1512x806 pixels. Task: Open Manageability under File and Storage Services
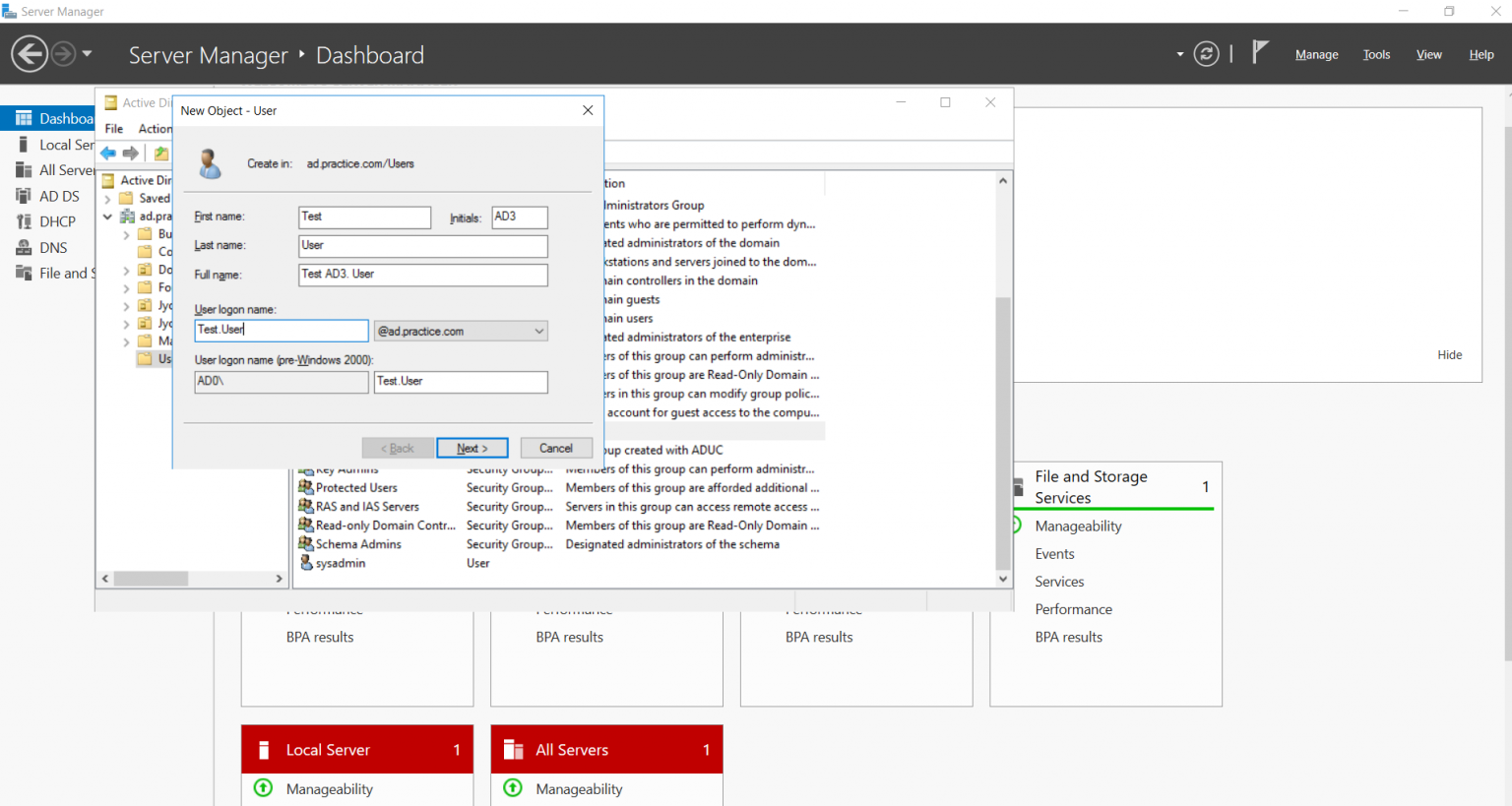(x=1078, y=527)
